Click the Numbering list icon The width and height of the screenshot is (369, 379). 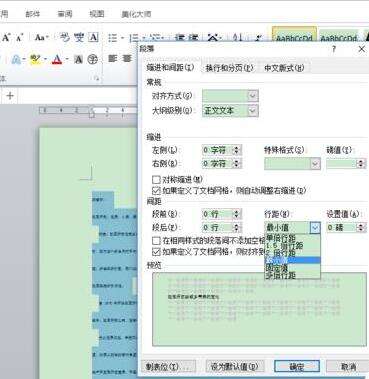[134, 38]
